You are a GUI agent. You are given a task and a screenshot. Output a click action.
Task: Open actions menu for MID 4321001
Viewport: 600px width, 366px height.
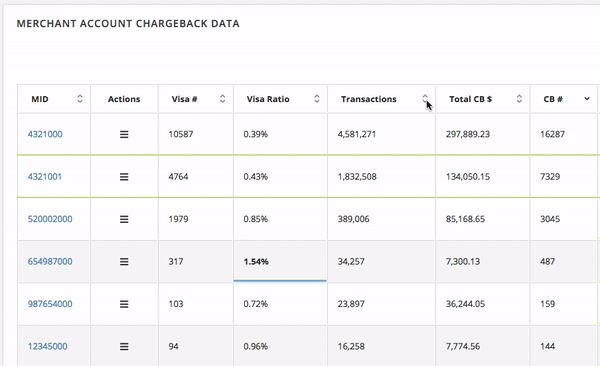point(124,177)
